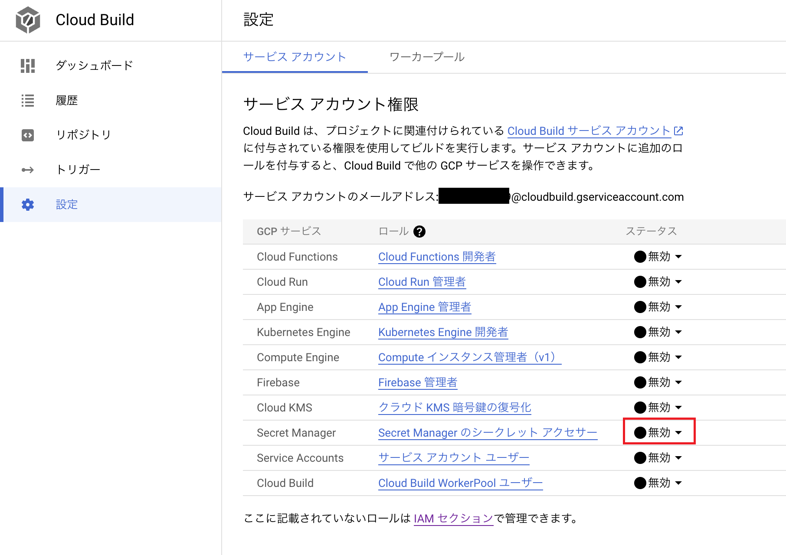Click the Compute Engine service cell

pyautogui.click(x=298, y=357)
